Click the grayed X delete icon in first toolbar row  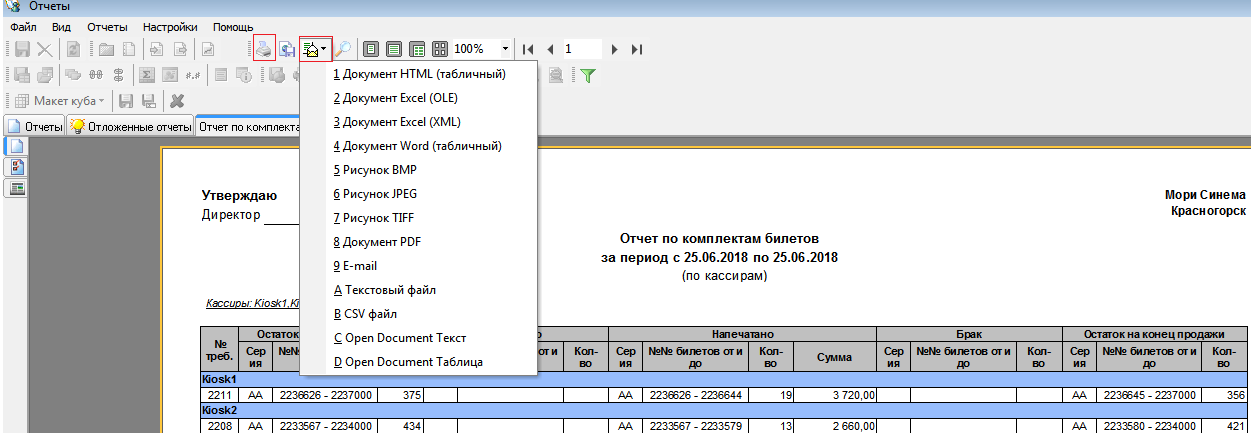pos(45,48)
